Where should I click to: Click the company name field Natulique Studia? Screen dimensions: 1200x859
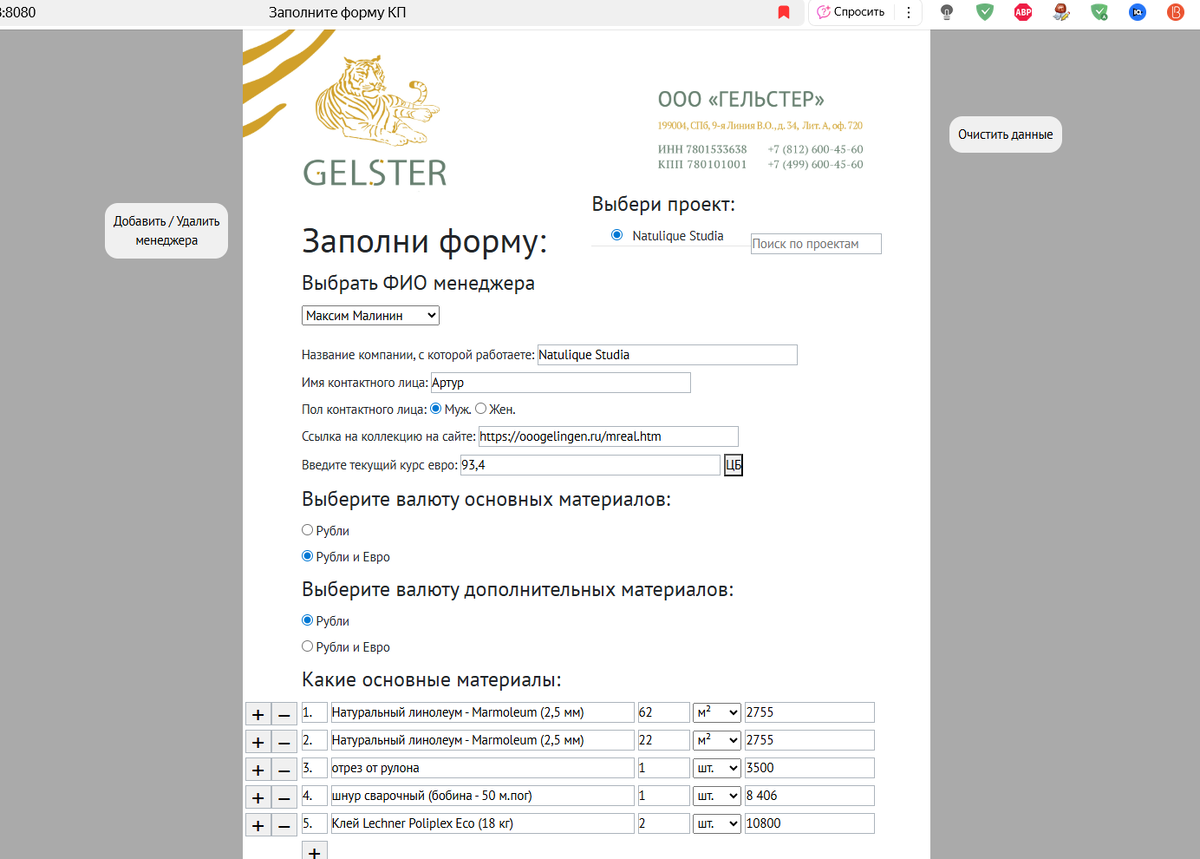667,354
